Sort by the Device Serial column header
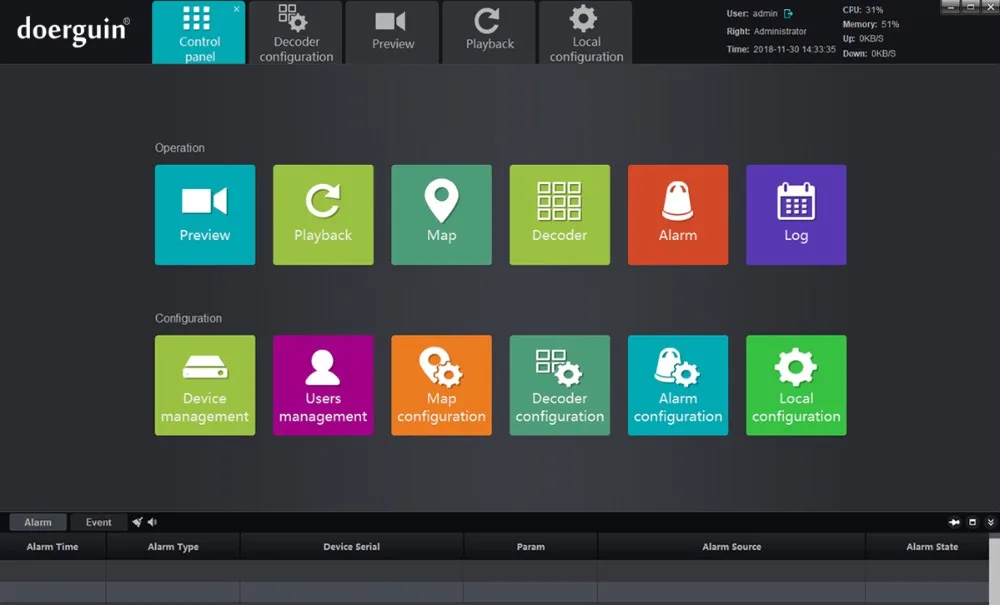The width and height of the screenshot is (1000, 605). 351,546
